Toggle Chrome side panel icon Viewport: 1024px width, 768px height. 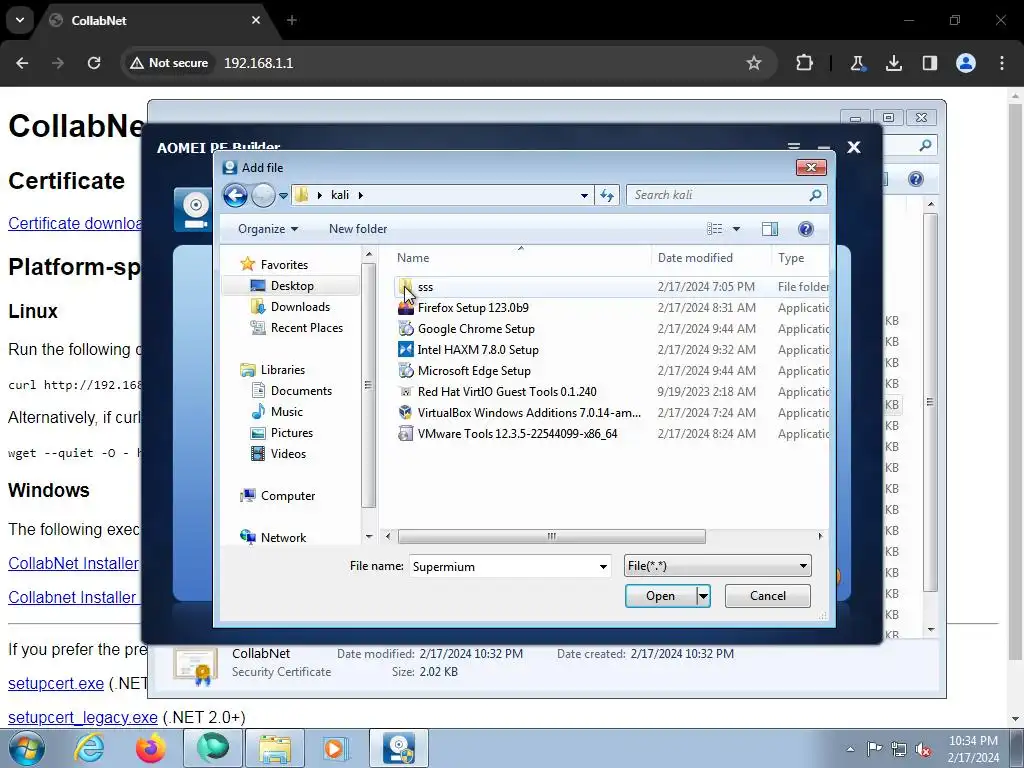pos(929,63)
